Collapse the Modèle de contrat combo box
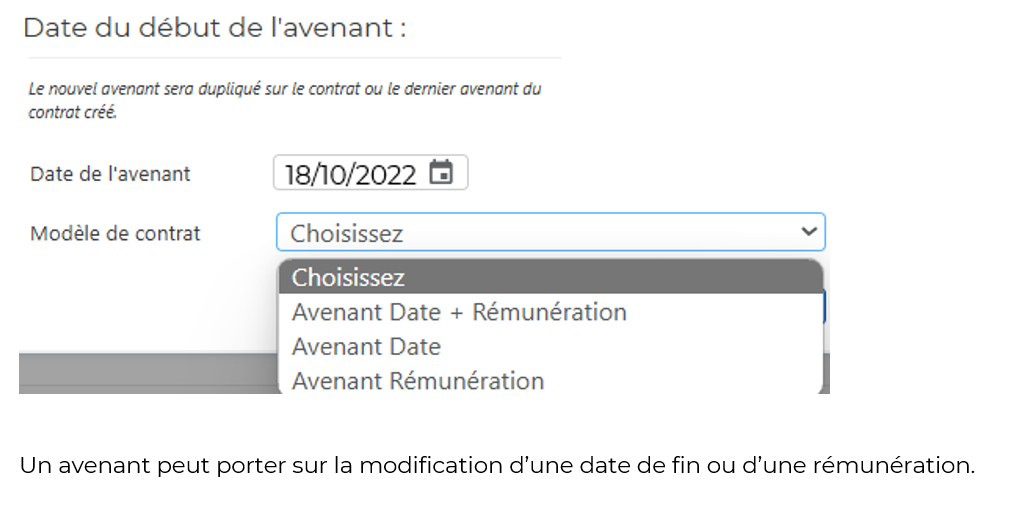Screen dimensions: 1032x510 point(550,232)
